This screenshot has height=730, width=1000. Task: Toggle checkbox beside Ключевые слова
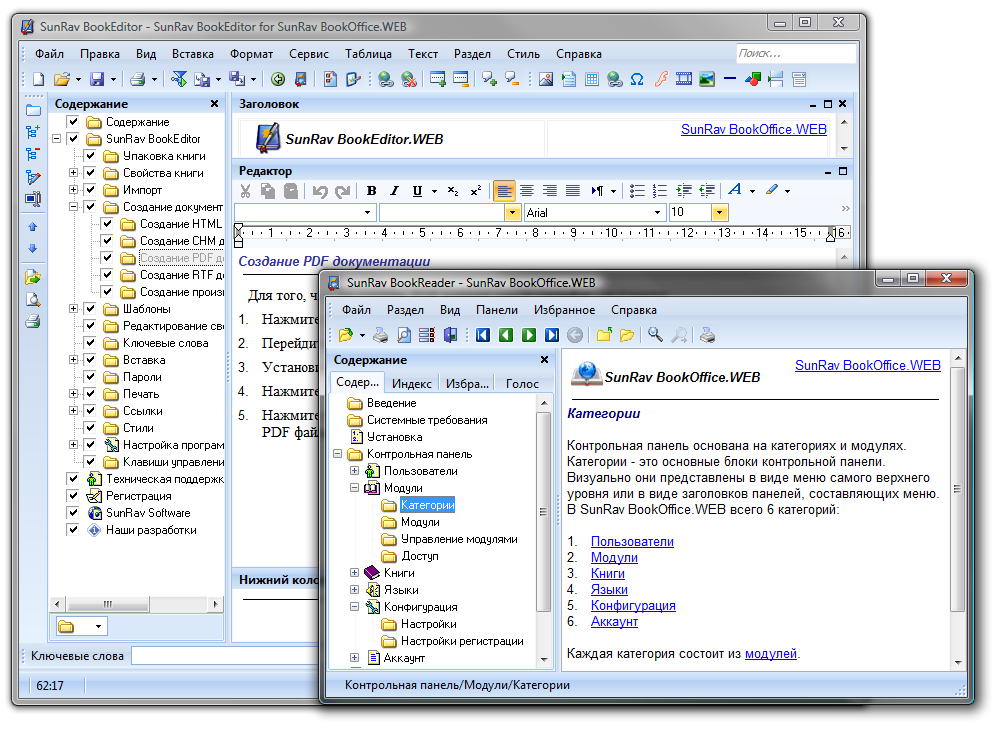(90, 342)
